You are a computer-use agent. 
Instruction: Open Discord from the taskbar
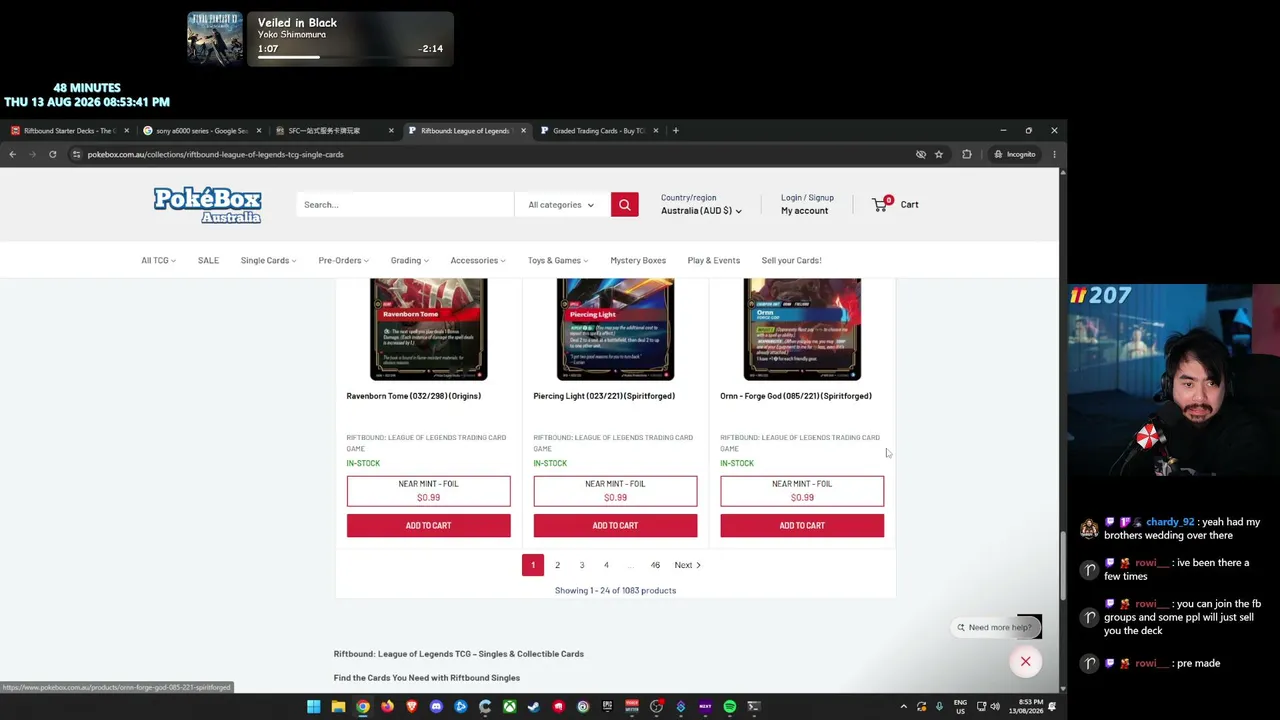coord(436,707)
